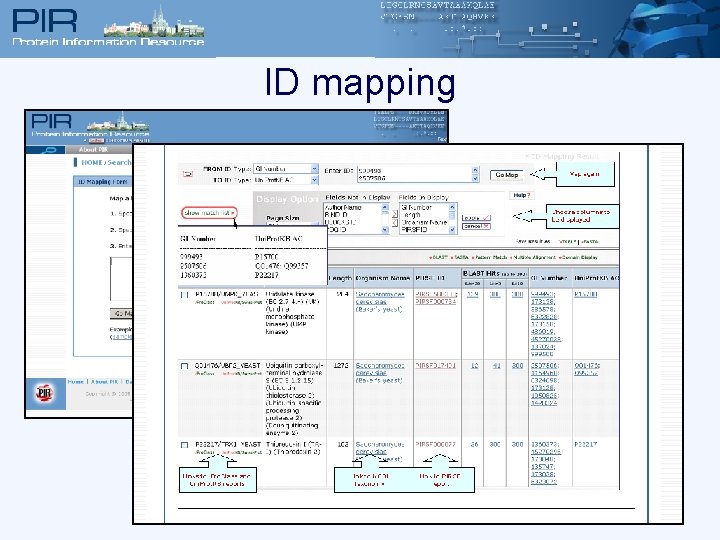Image resolution: width=720 pixels, height=540 pixels.
Task: Open About PIR tab in background window
Action: point(93,150)
